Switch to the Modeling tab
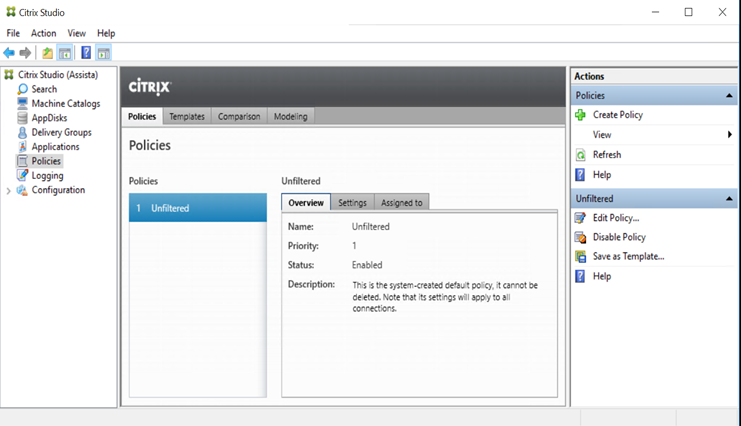The image size is (741, 426). tap(291, 116)
